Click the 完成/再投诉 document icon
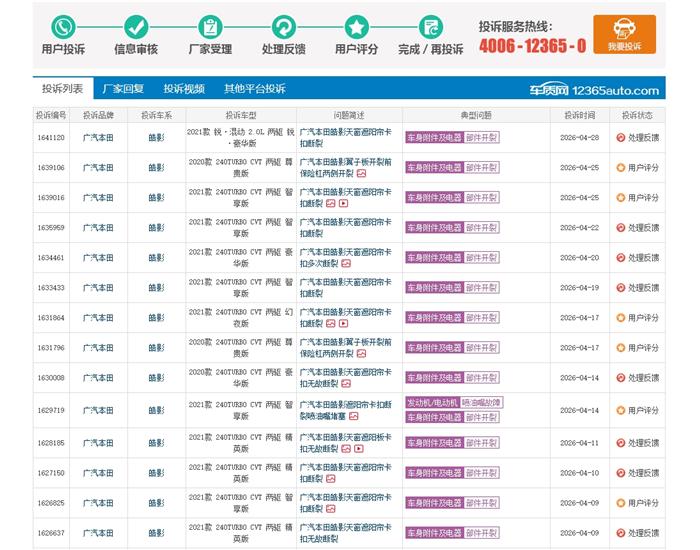This screenshot has width=700, height=550. [x=430, y=27]
